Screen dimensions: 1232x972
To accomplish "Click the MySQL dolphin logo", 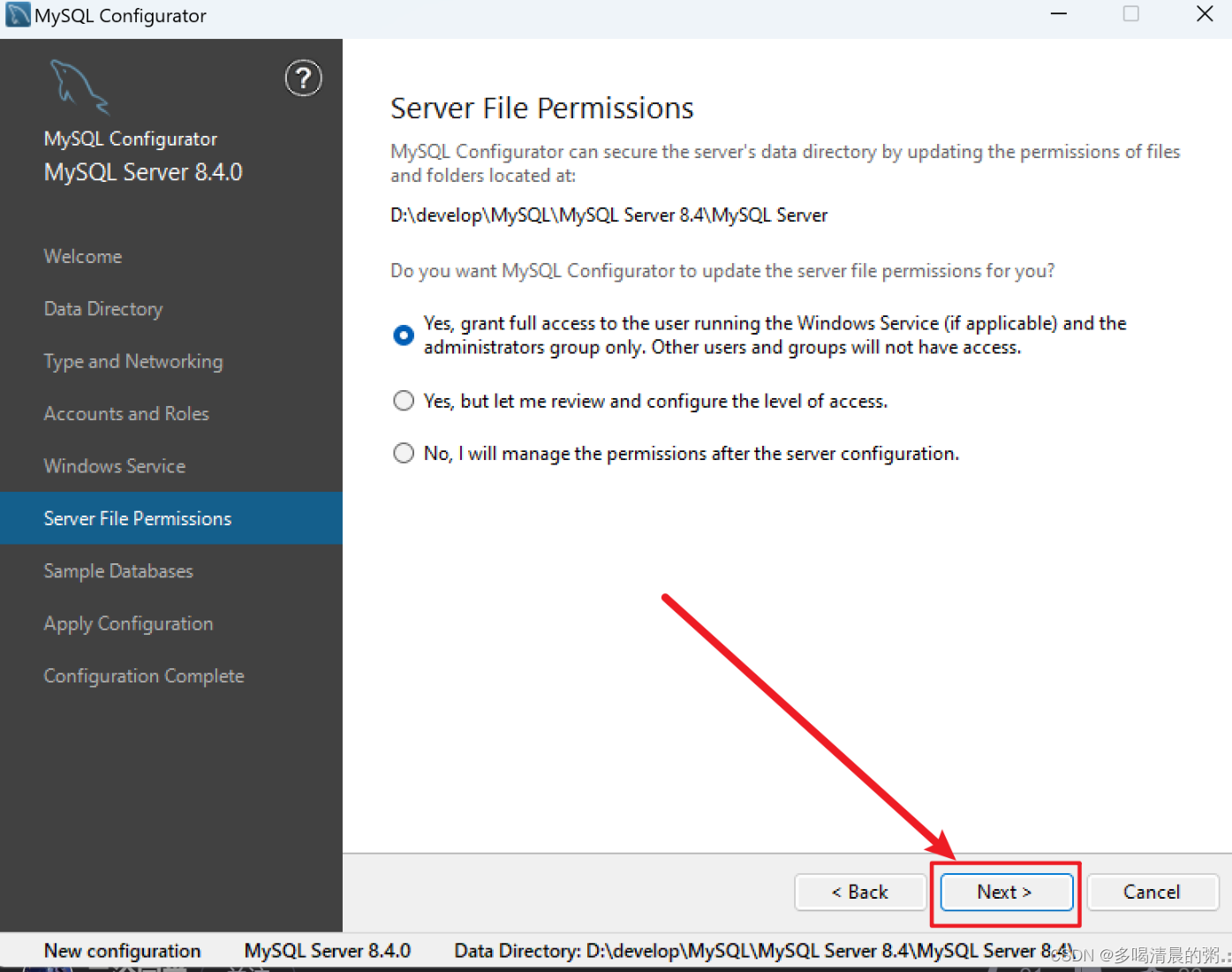I will pos(79,86).
